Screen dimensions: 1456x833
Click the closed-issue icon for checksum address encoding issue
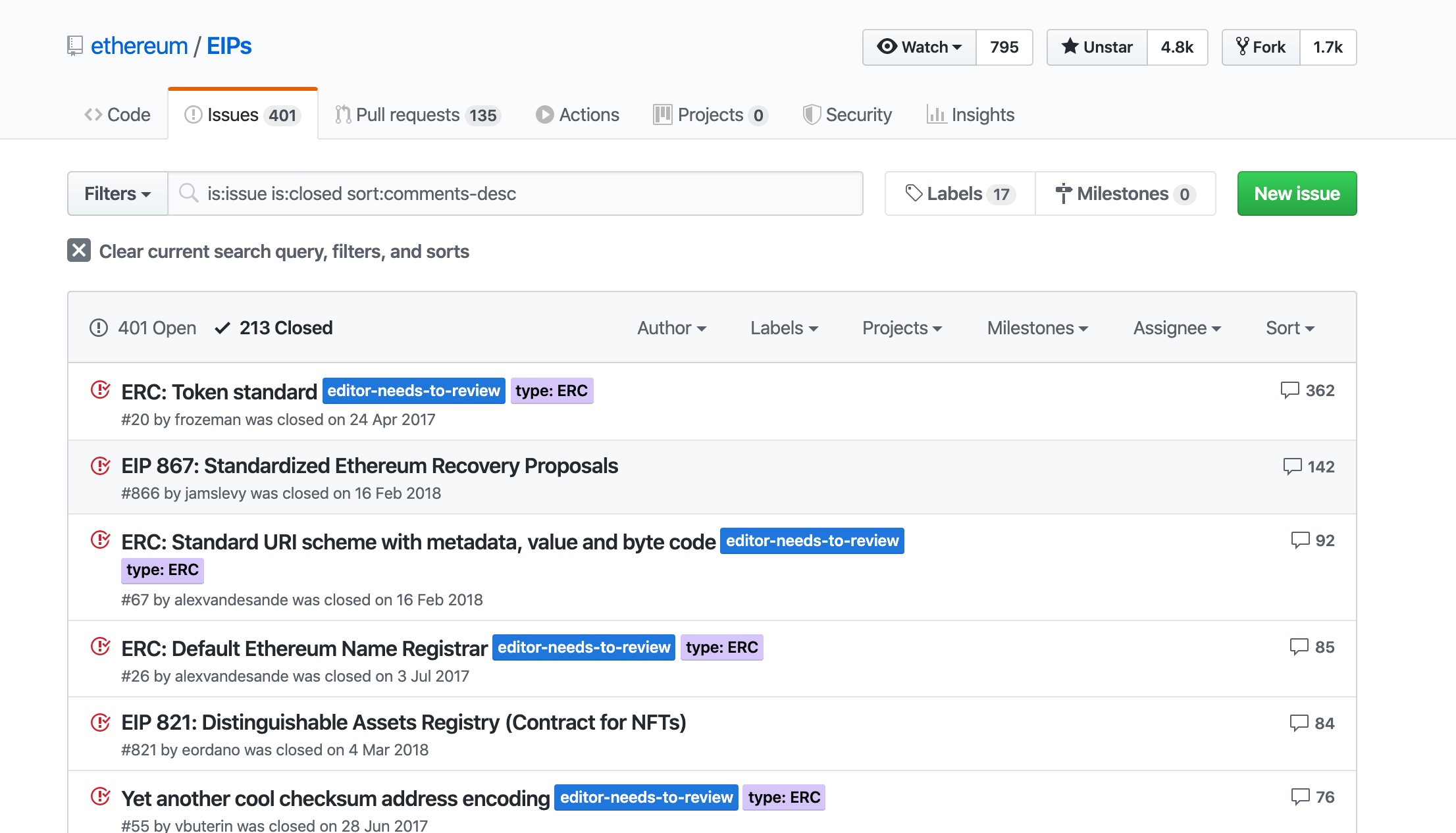click(x=100, y=796)
